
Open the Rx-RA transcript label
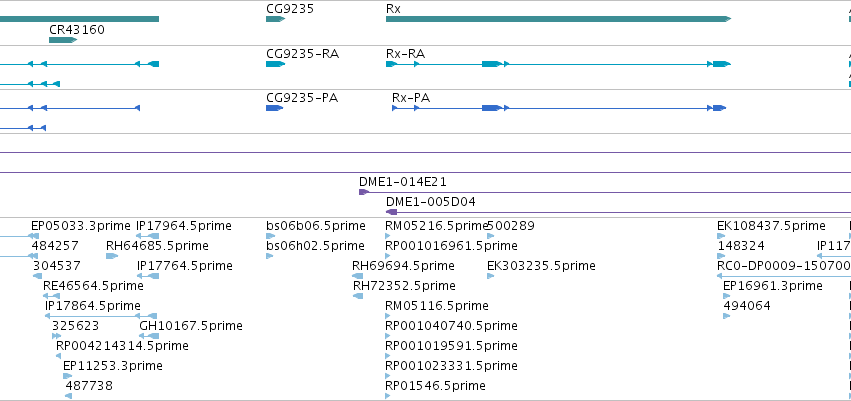405,54
